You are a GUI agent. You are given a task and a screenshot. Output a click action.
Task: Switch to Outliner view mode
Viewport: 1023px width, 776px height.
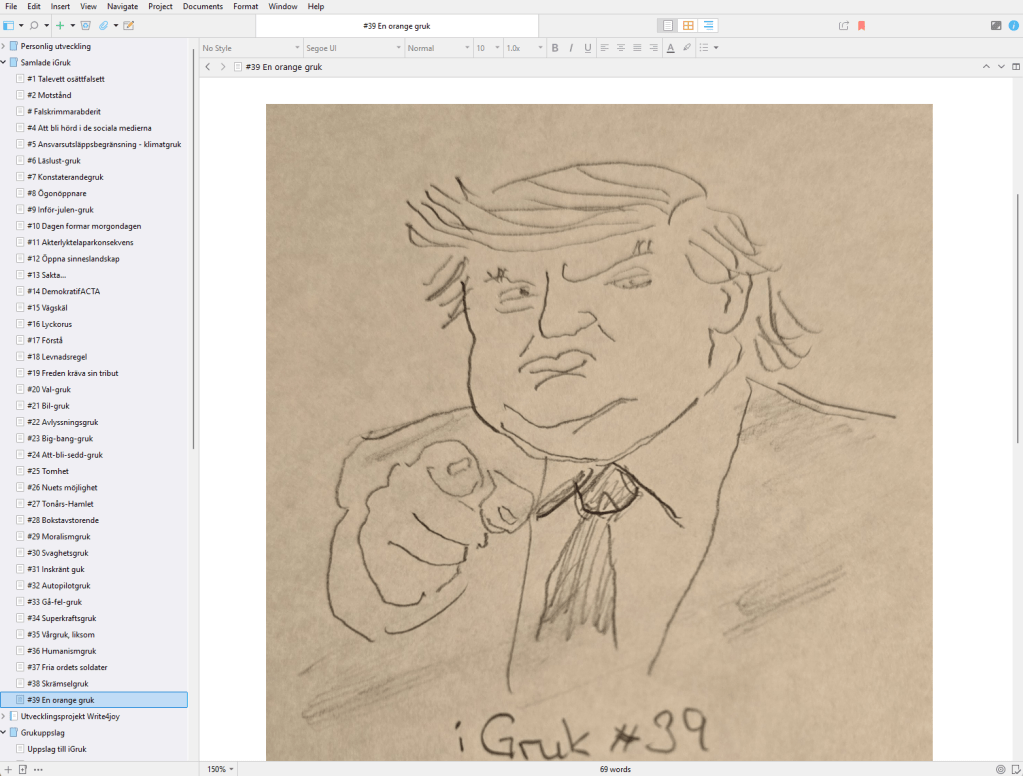[x=708, y=25]
